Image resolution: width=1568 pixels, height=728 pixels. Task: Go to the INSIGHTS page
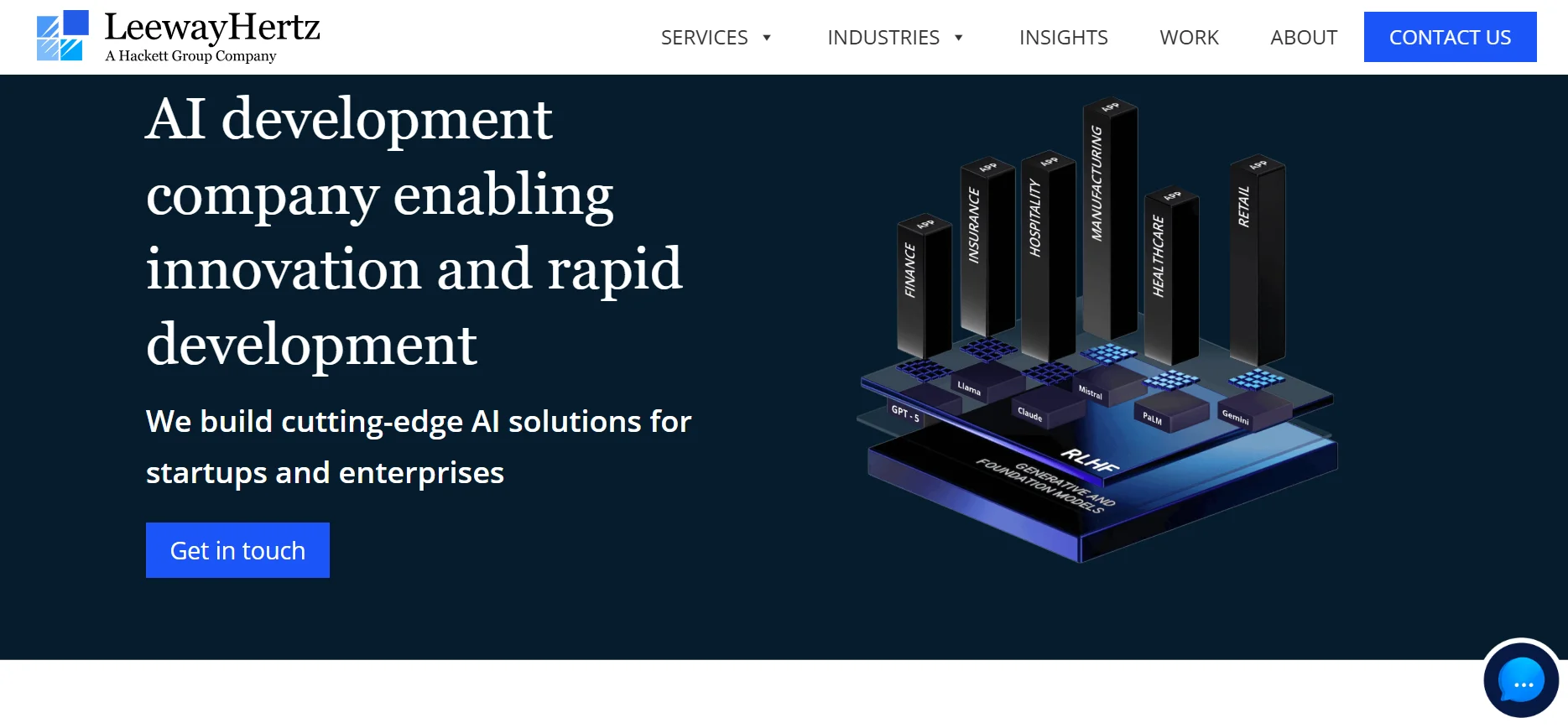point(1064,38)
